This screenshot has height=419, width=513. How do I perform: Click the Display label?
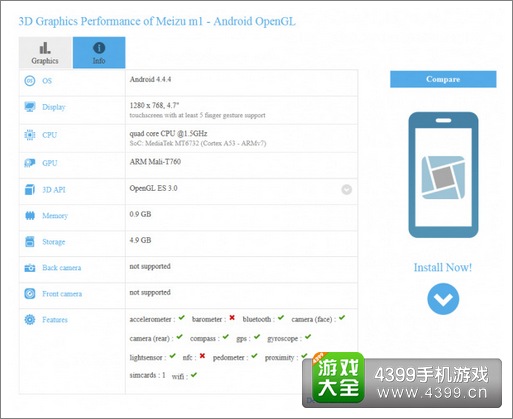[54, 107]
